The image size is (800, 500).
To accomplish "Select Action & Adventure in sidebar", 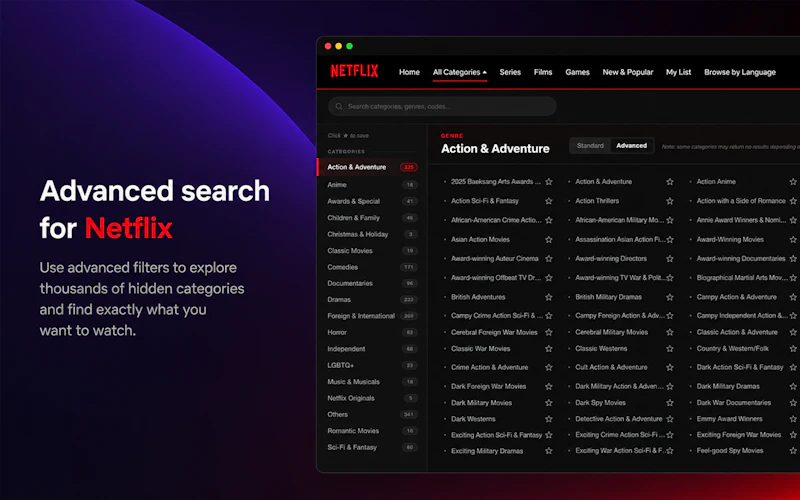I will coord(371,167).
